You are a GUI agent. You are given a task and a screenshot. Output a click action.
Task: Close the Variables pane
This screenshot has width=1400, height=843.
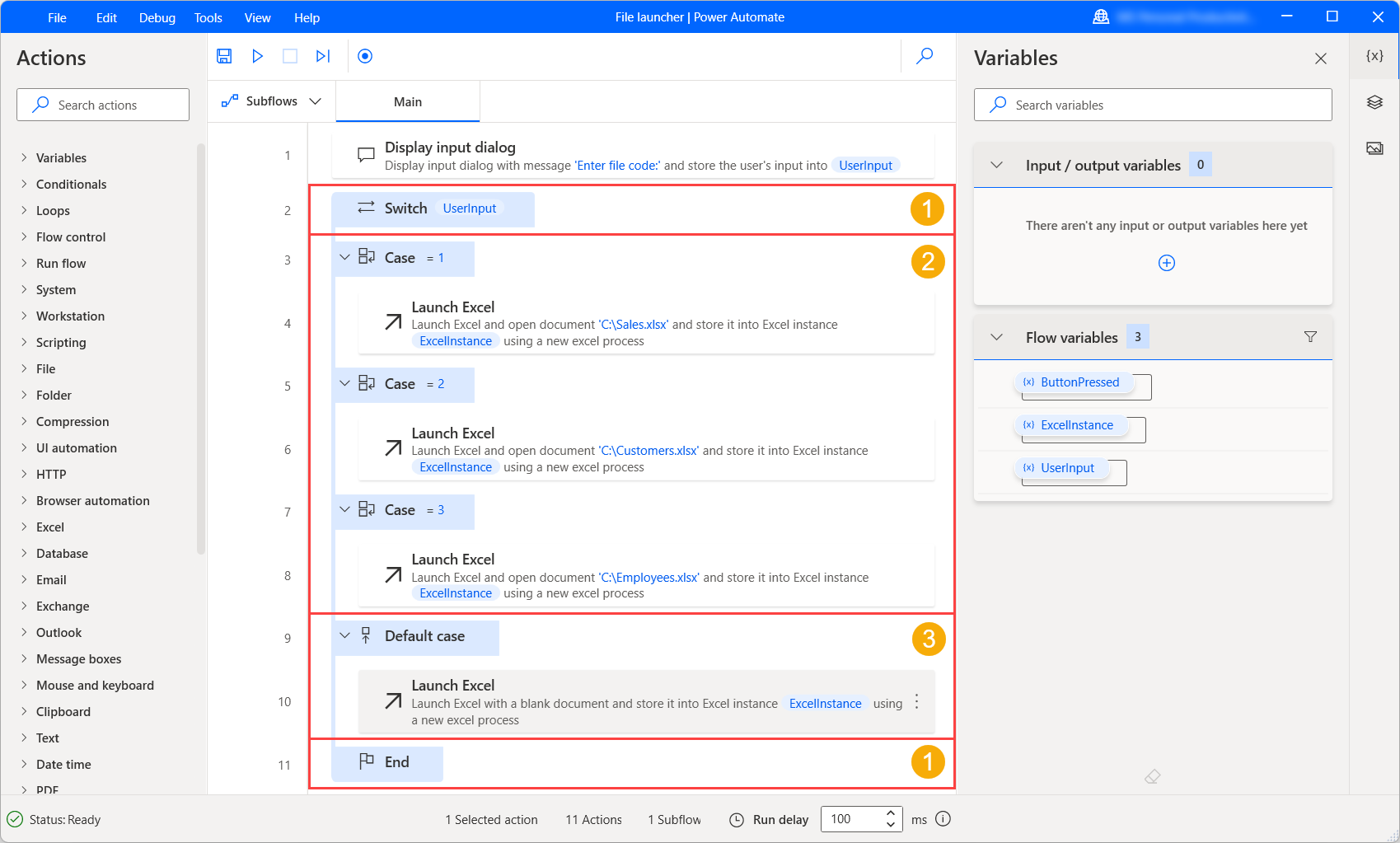click(x=1321, y=59)
